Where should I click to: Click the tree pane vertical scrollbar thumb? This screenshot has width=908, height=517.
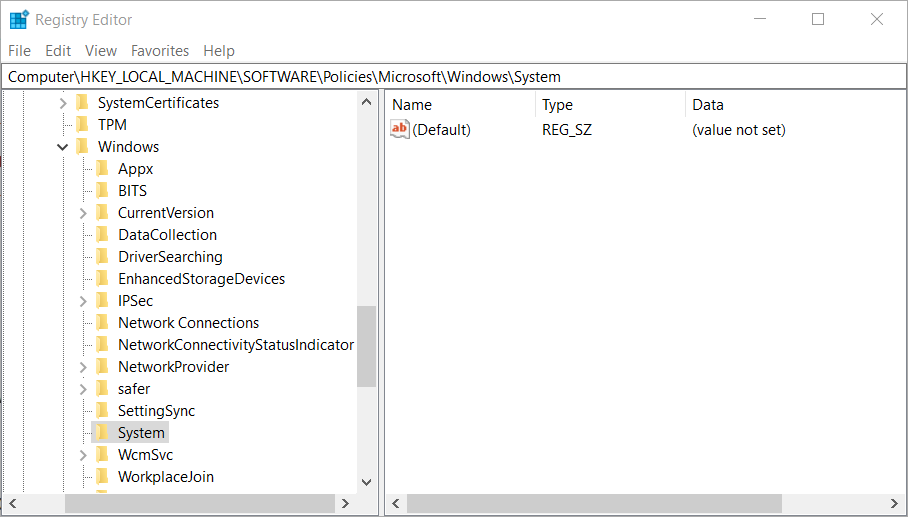(366, 346)
